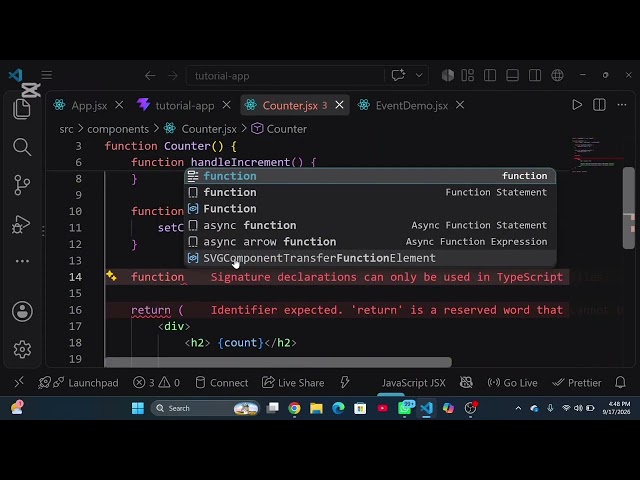Screen dimensions: 640x480
Task: Open remote window indicator in status bar
Action: point(19,382)
